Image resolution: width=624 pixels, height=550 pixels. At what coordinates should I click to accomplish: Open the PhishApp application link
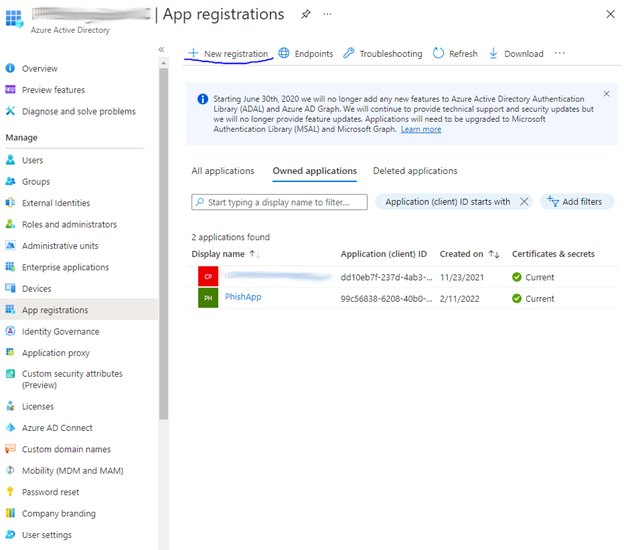[x=243, y=297]
